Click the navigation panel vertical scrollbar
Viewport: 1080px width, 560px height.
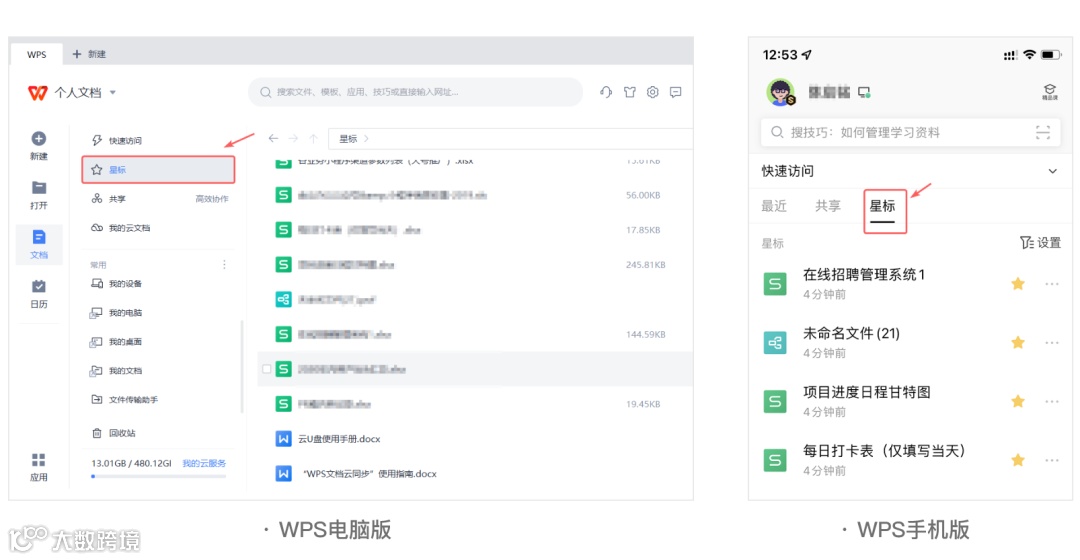point(242,366)
